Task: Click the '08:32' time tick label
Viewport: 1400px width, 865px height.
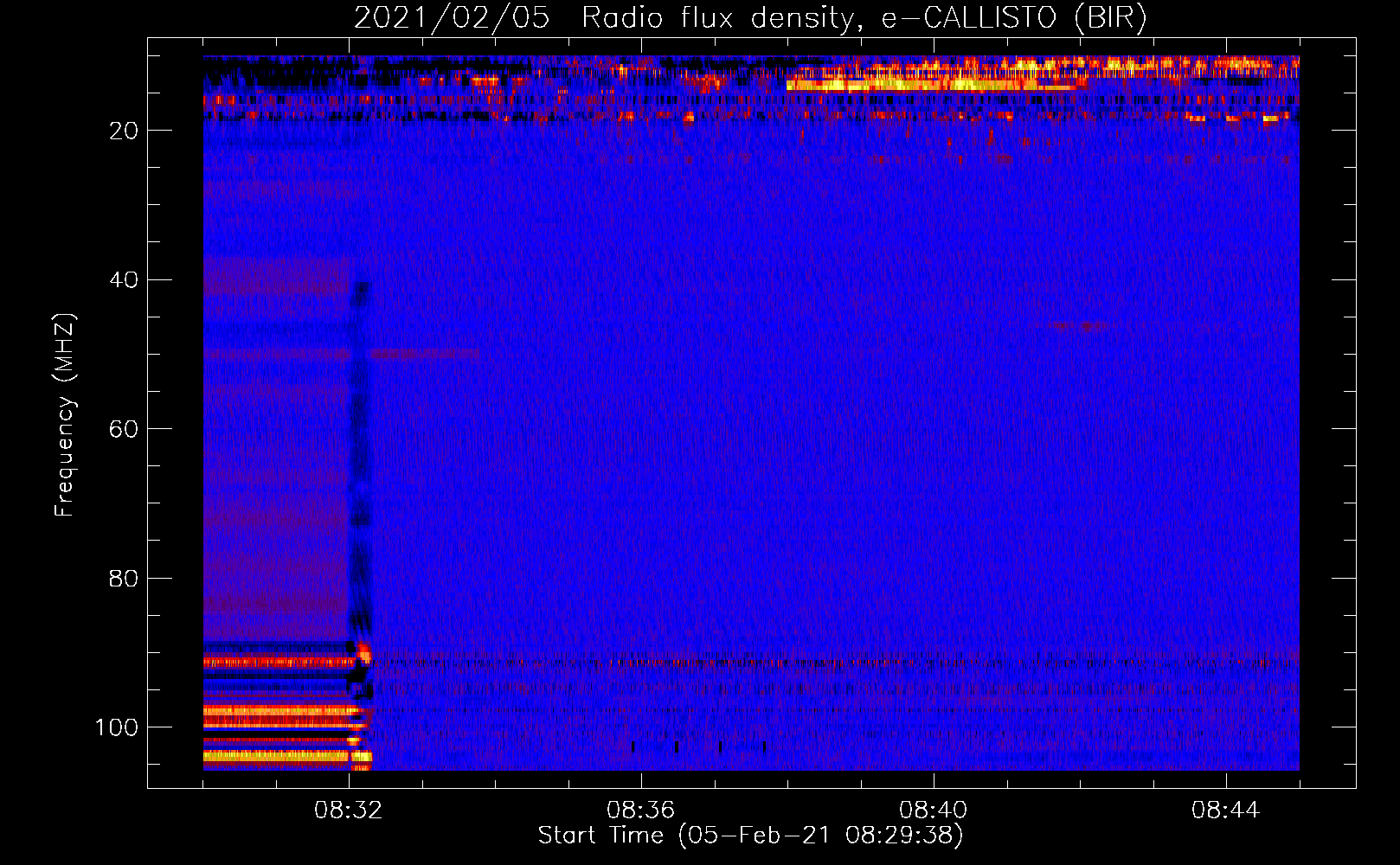Action: point(349,811)
